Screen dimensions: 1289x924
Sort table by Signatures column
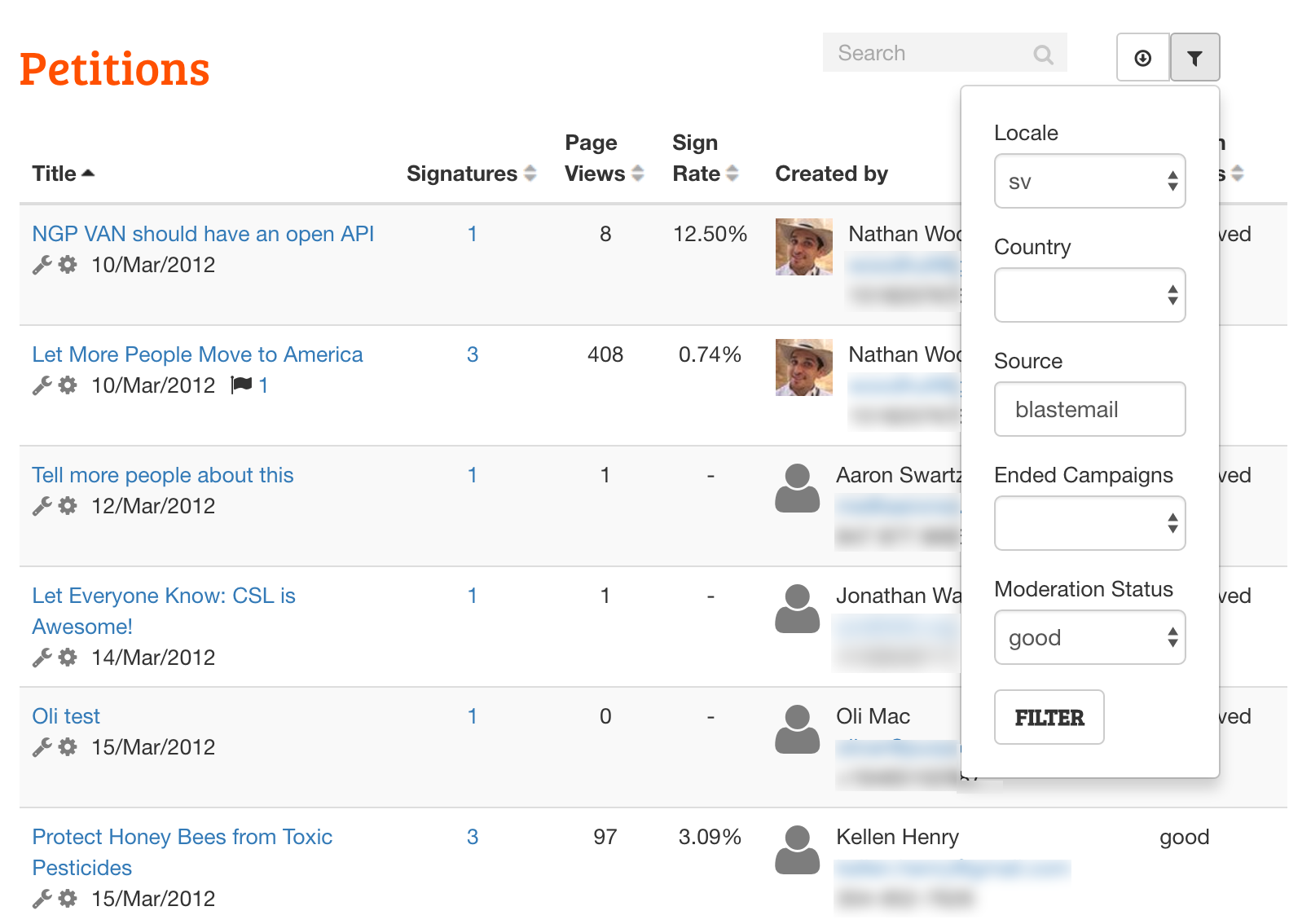pyautogui.click(x=472, y=174)
